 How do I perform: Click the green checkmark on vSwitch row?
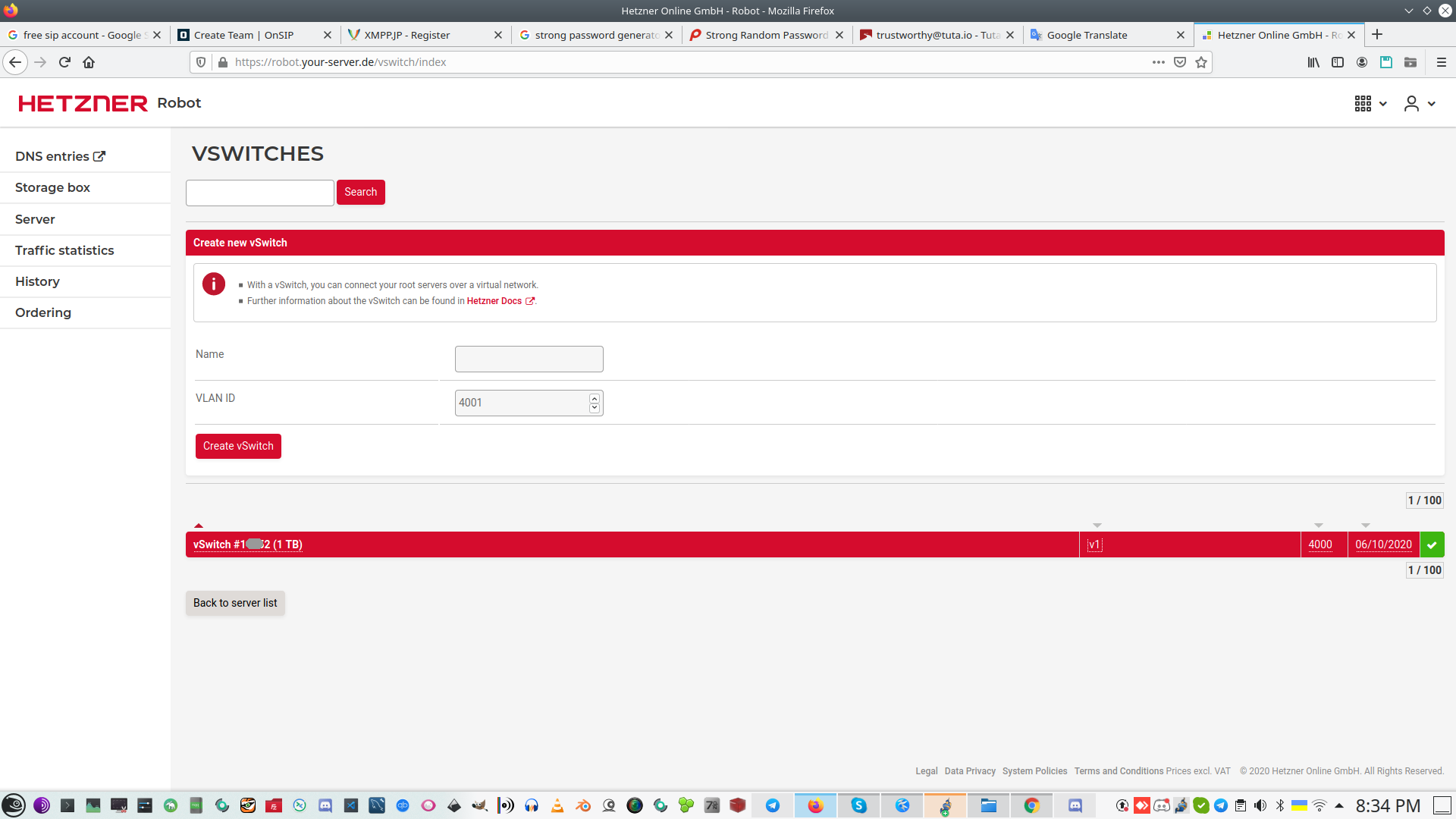[1432, 544]
